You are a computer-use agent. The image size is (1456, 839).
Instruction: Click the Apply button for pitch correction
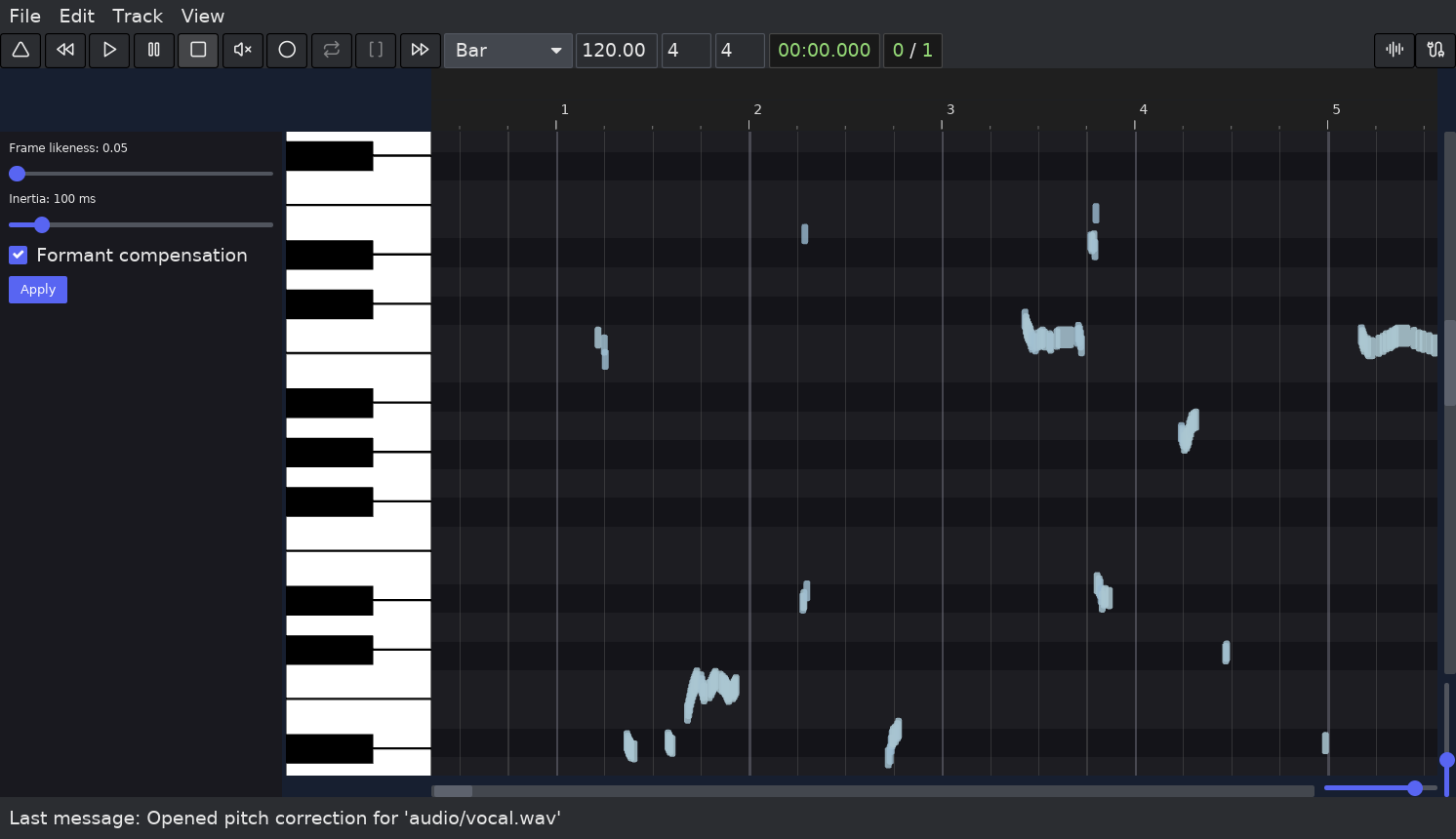37,290
